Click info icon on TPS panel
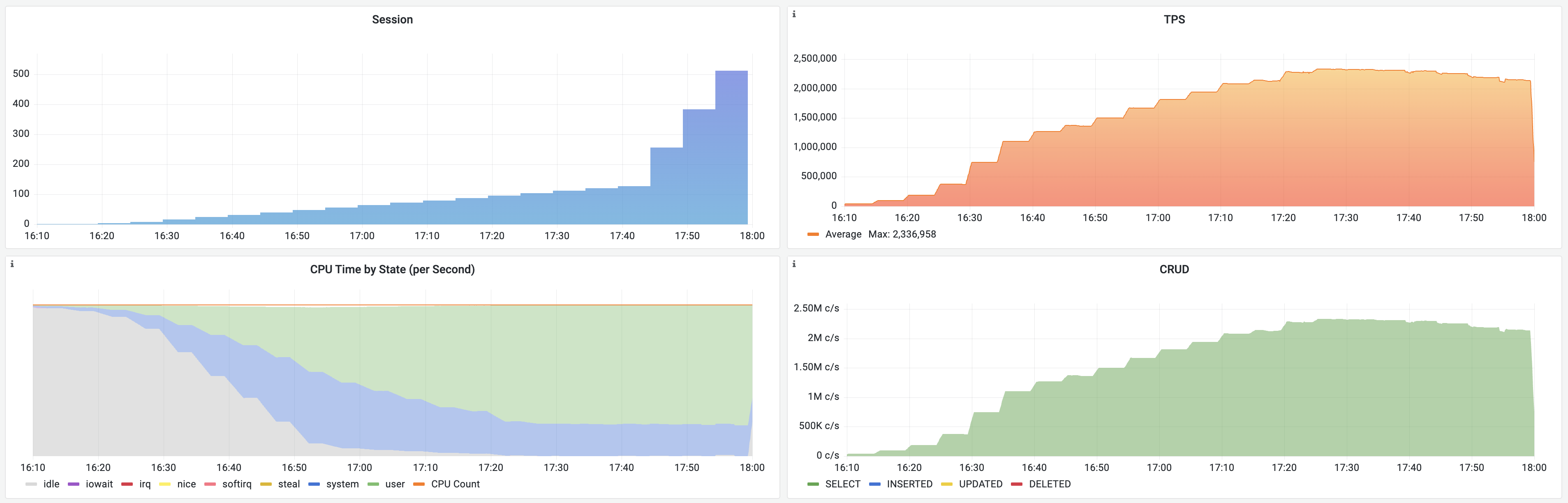The image size is (1568, 503). click(794, 14)
